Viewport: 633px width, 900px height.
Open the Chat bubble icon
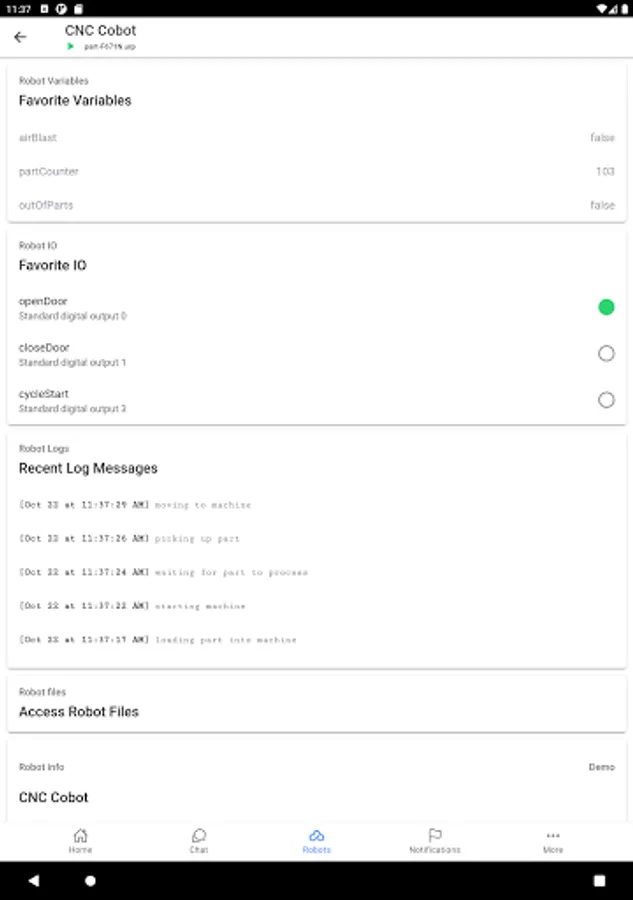[x=199, y=835]
